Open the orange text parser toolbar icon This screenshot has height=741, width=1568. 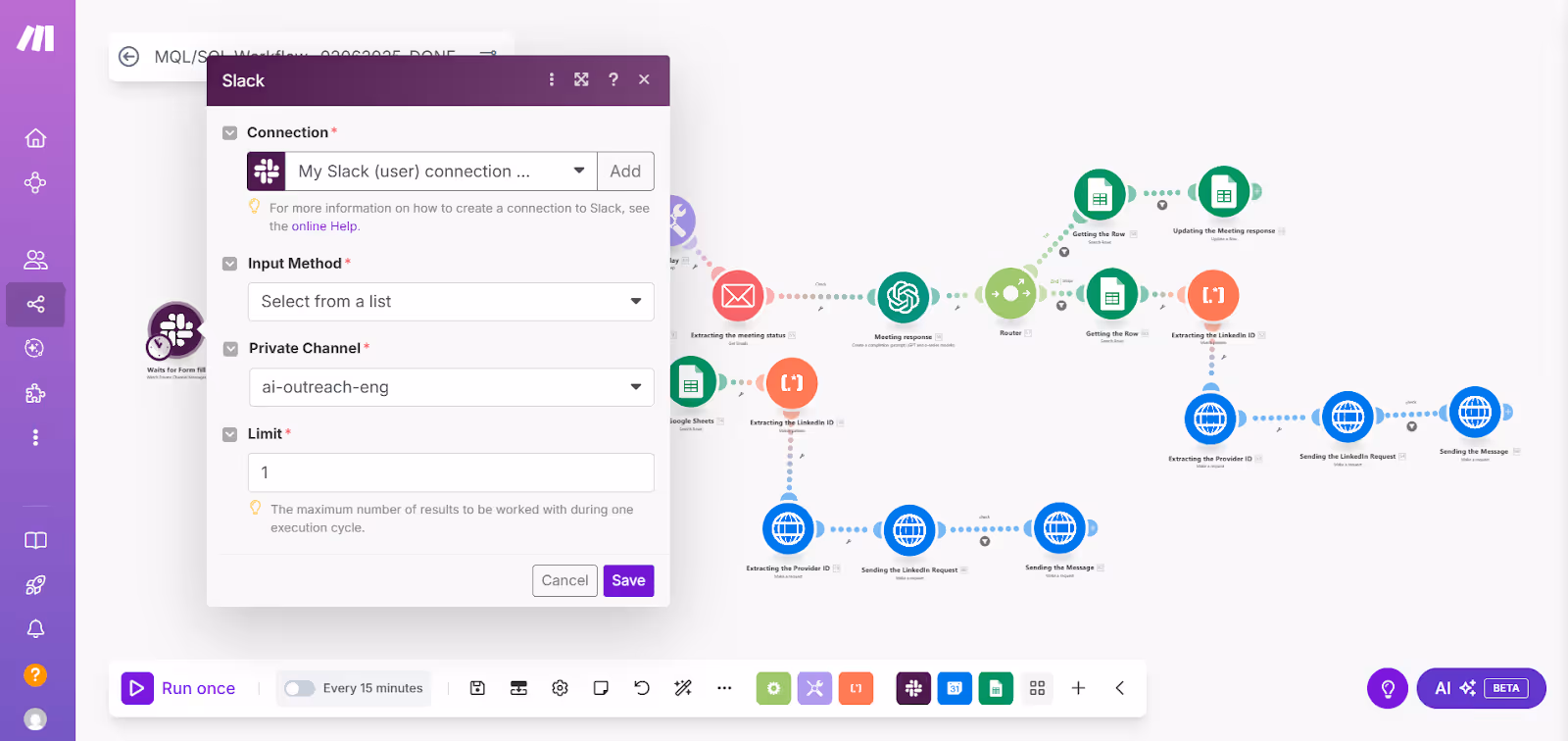[x=856, y=688]
